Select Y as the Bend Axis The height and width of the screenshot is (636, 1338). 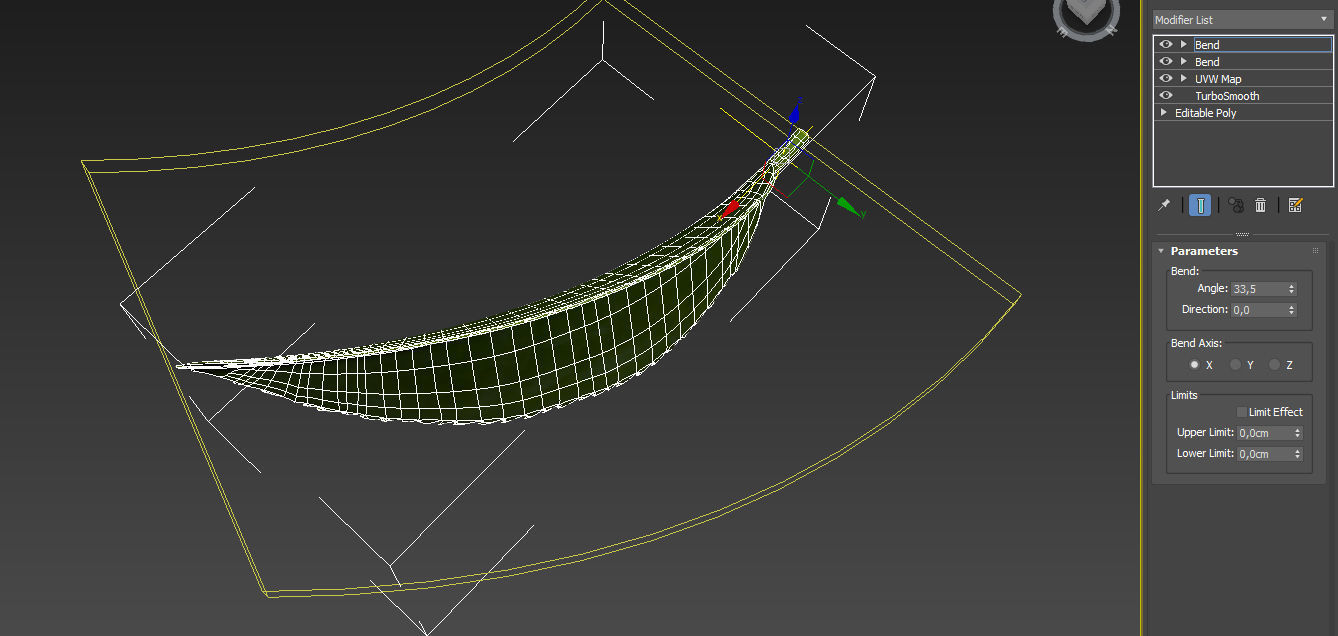[x=1235, y=365]
